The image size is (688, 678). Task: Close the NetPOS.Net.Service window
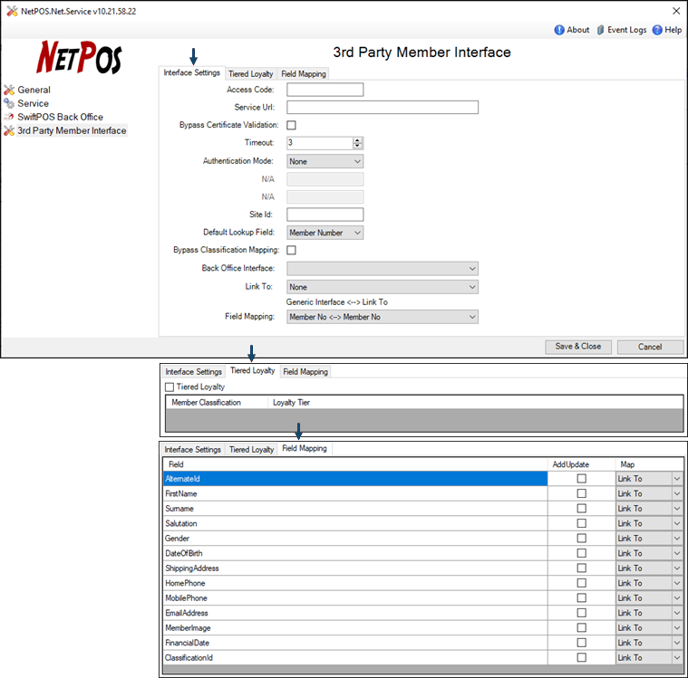[676, 11]
